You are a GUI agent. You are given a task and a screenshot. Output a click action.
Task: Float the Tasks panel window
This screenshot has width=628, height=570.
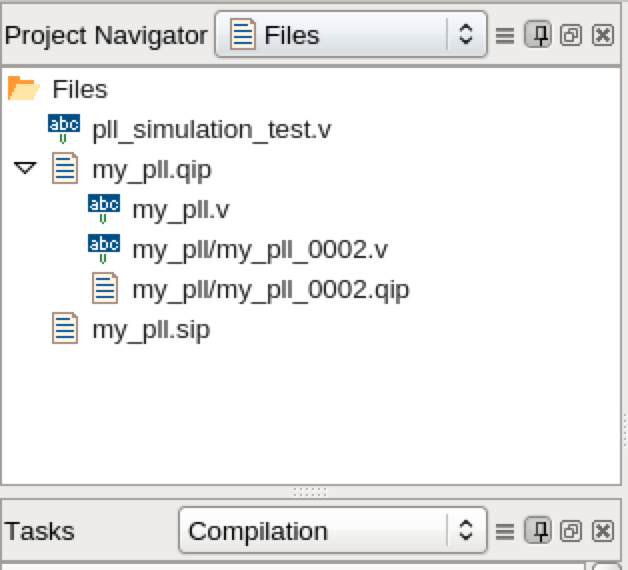coord(571,531)
